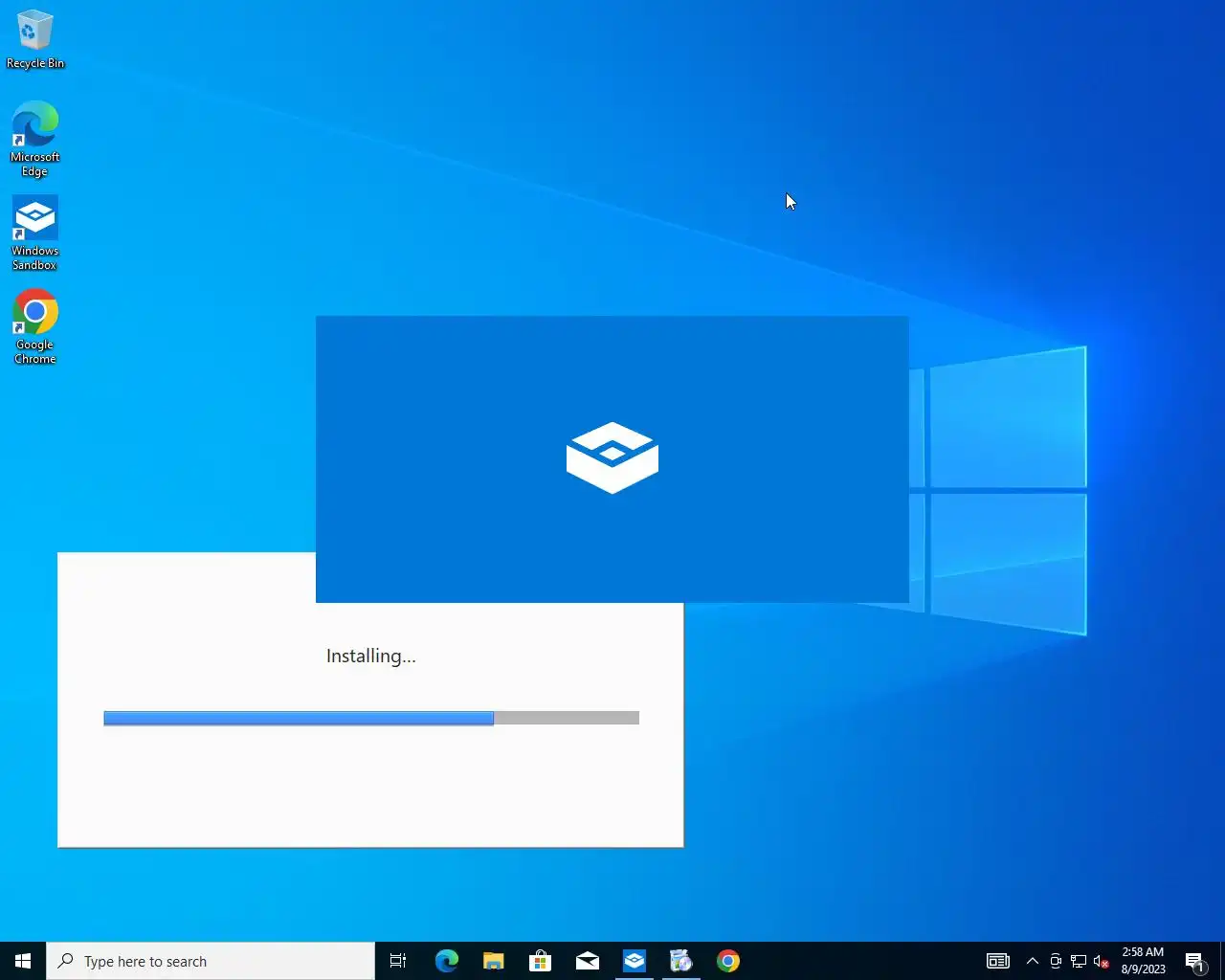Click the Show desktop strip
The width and height of the screenshot is (1225, 980).
[x=1222, y=961]
